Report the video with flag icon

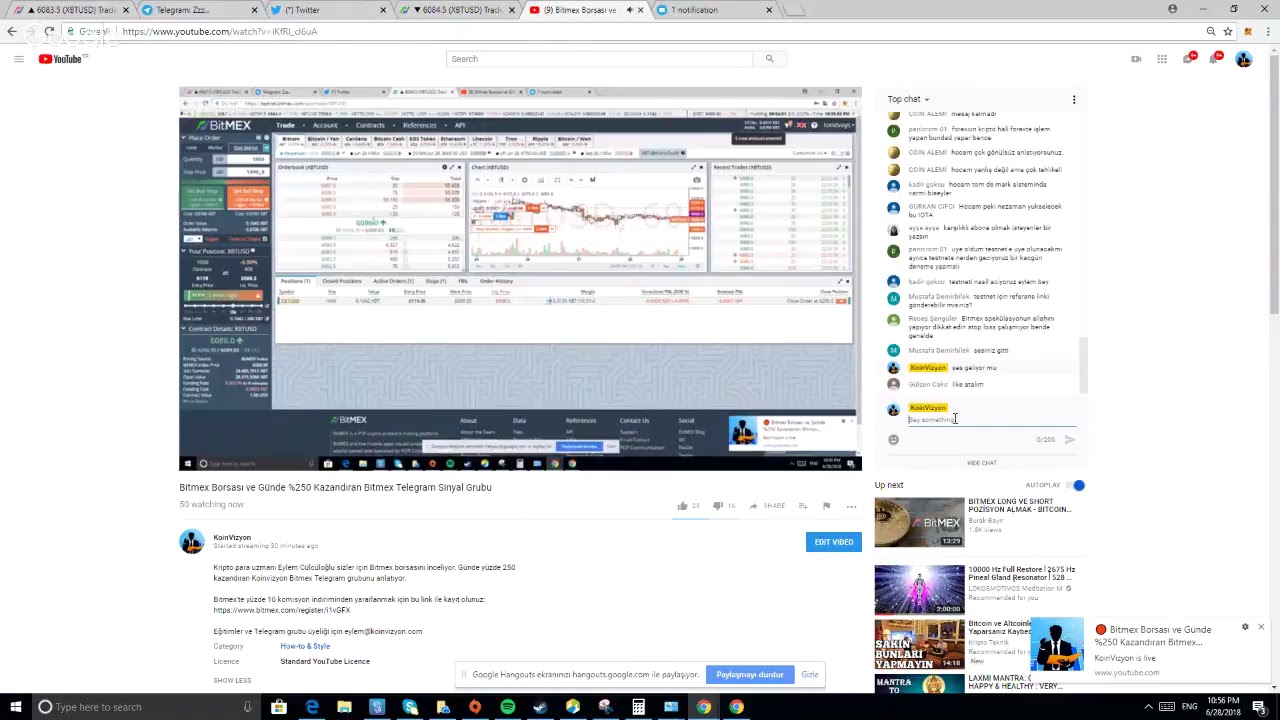tap(826, 506)
